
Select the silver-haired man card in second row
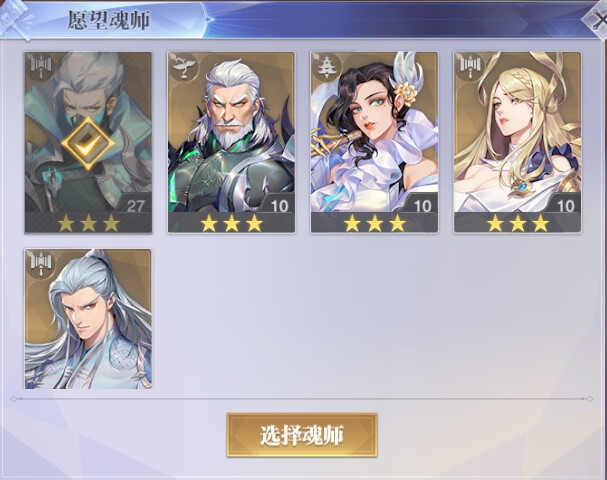[x=88, y=319]
